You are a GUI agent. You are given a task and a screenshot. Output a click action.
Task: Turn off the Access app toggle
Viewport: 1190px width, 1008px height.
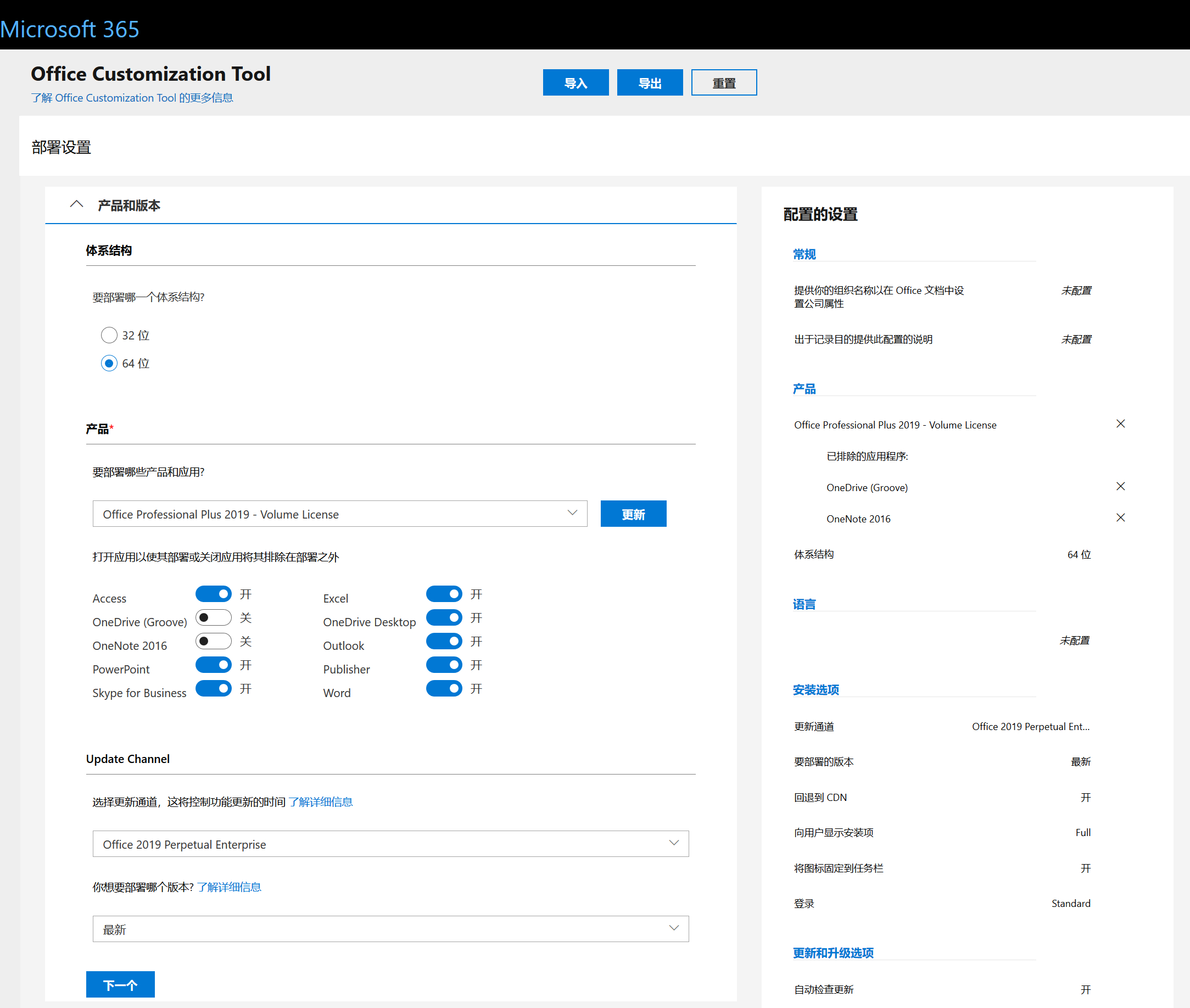pyautogui.click(x=213, y=594)
